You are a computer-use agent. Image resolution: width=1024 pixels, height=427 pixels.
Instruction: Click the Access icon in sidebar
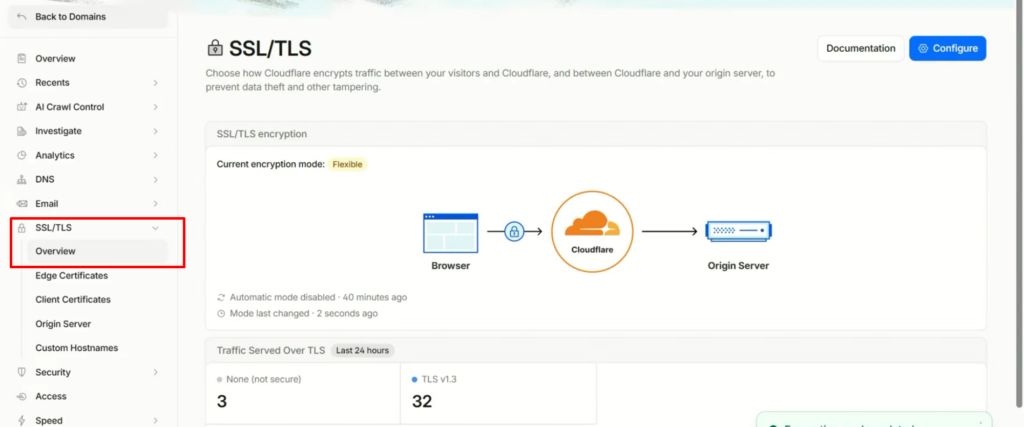coord(22,396)
